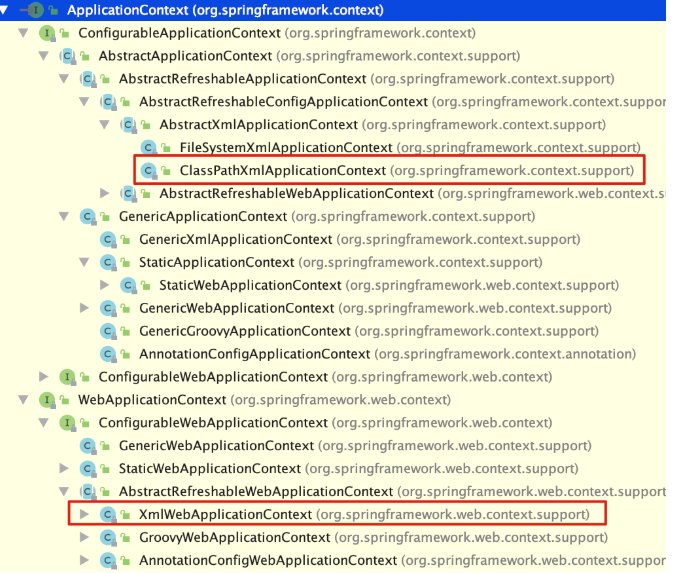
Task: Click the AbstractApplicationContext abstract class icon
Action: click(67, 56)
